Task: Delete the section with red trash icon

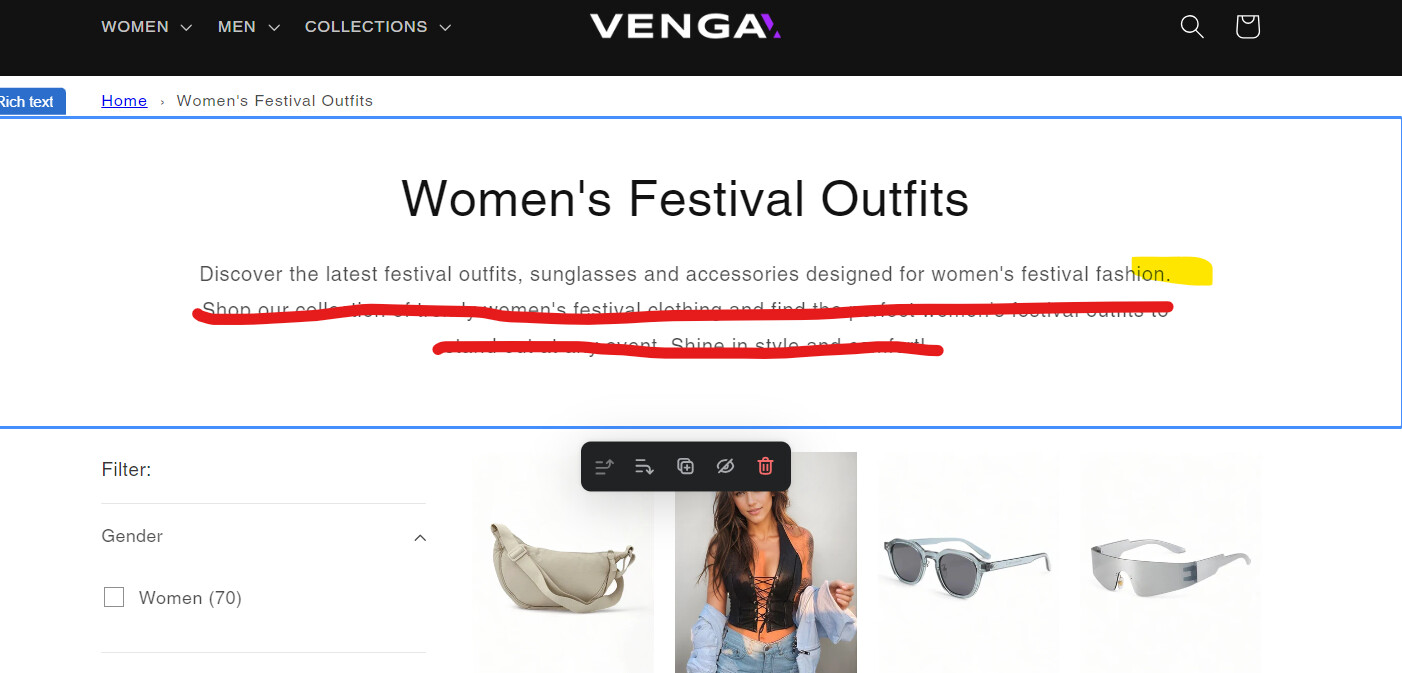Action: 765,467
